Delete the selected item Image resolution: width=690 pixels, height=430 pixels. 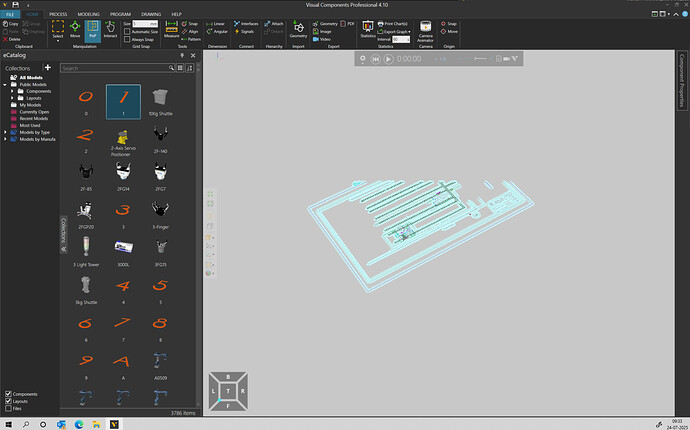11,39
